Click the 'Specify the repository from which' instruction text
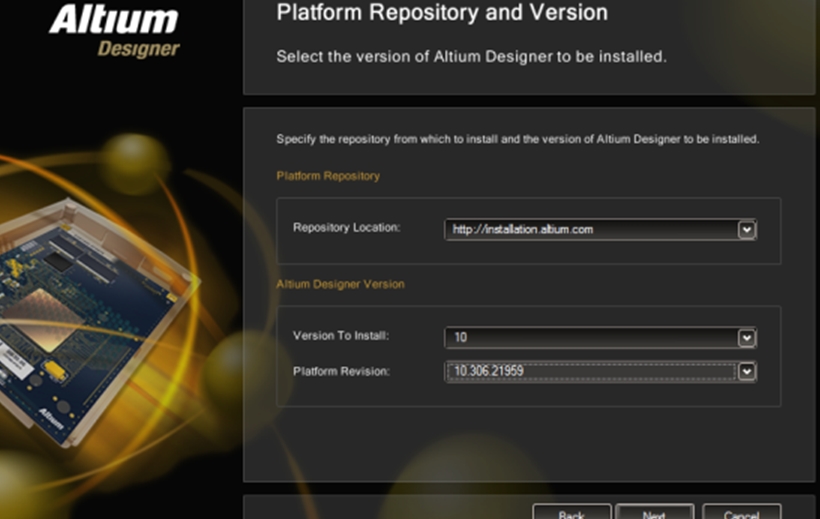The height and width of the screenshot is (519, 820). [518, 139]
